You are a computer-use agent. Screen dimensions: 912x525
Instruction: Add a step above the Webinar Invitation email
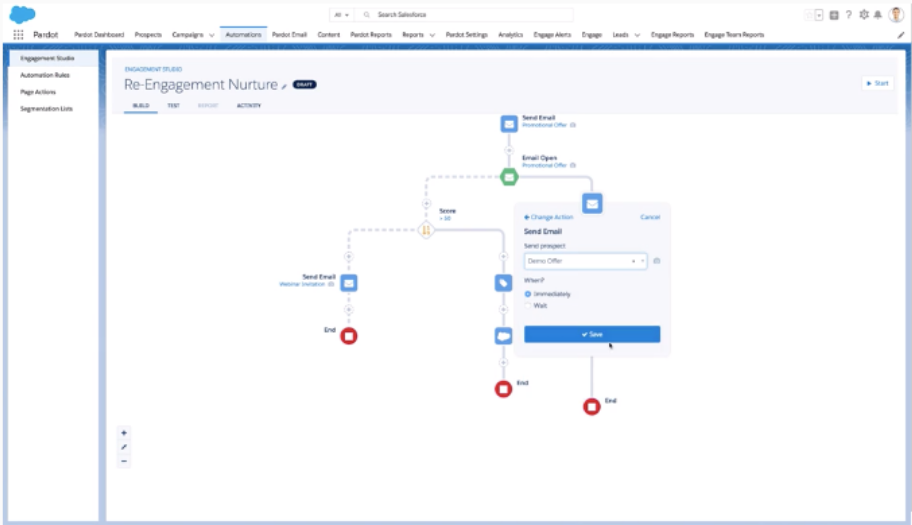348,256
